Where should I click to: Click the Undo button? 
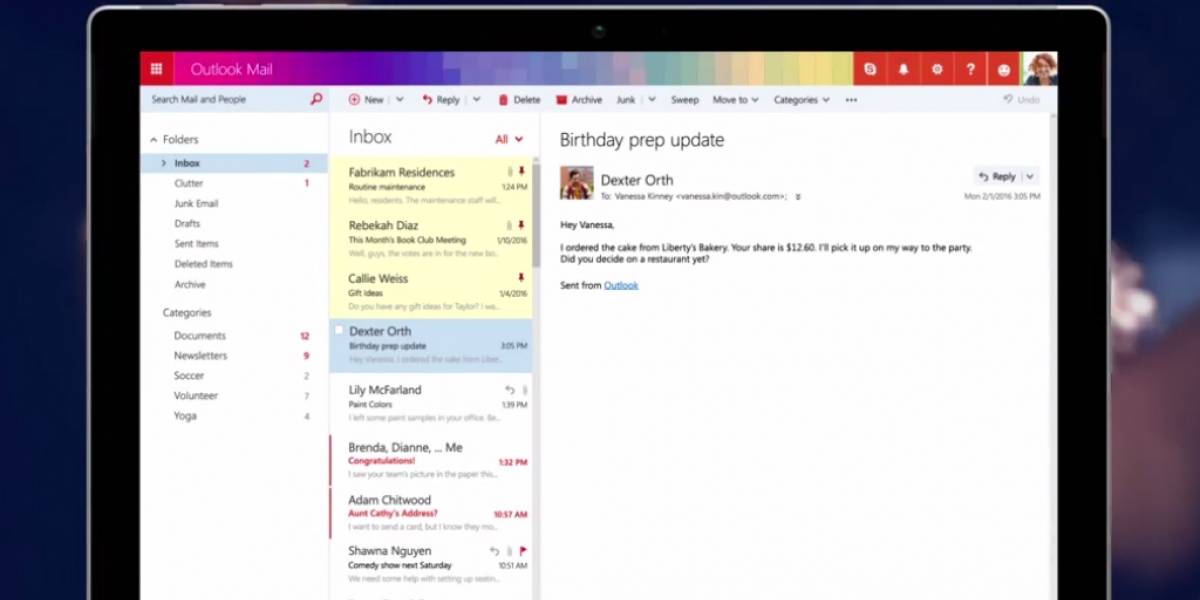click(x=1021, y=100)
